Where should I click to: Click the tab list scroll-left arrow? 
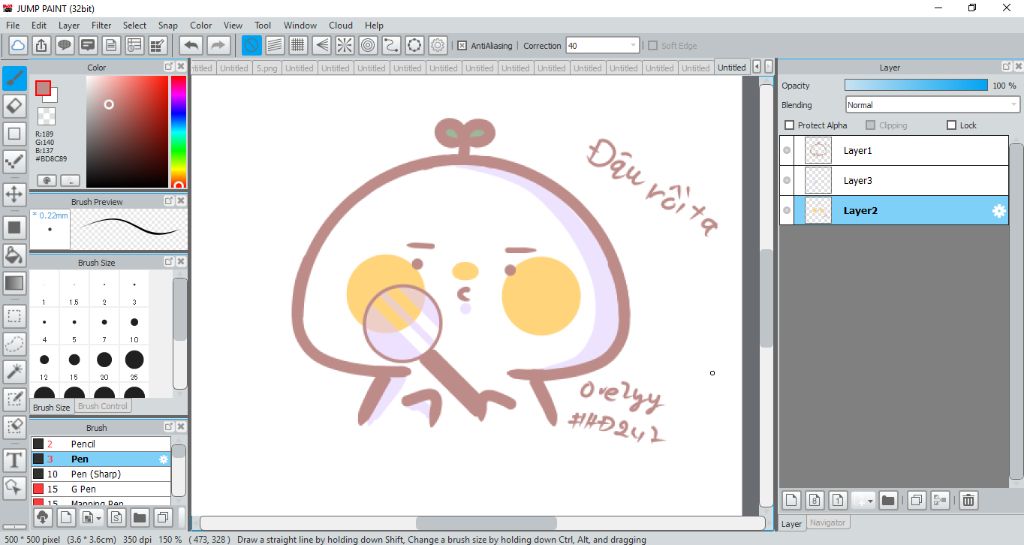point(756,67)
